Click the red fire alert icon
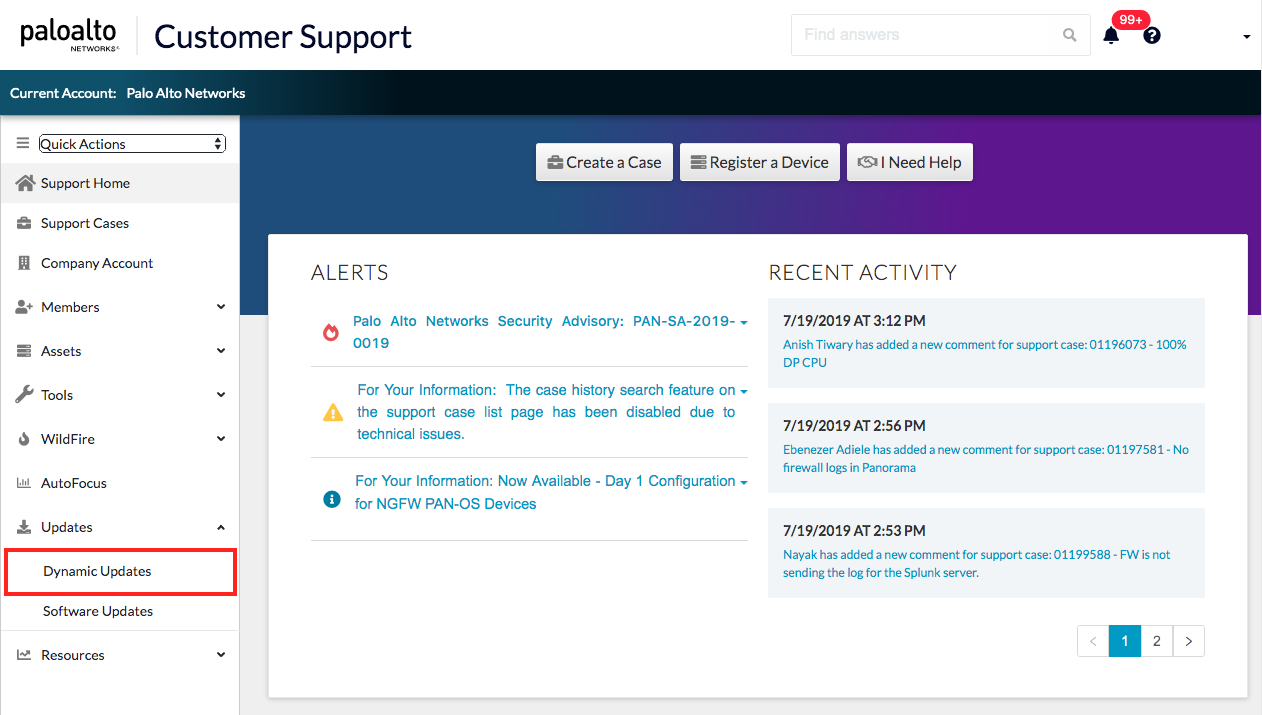This screenshot has width=1262, height=715. tap(331, 332)
